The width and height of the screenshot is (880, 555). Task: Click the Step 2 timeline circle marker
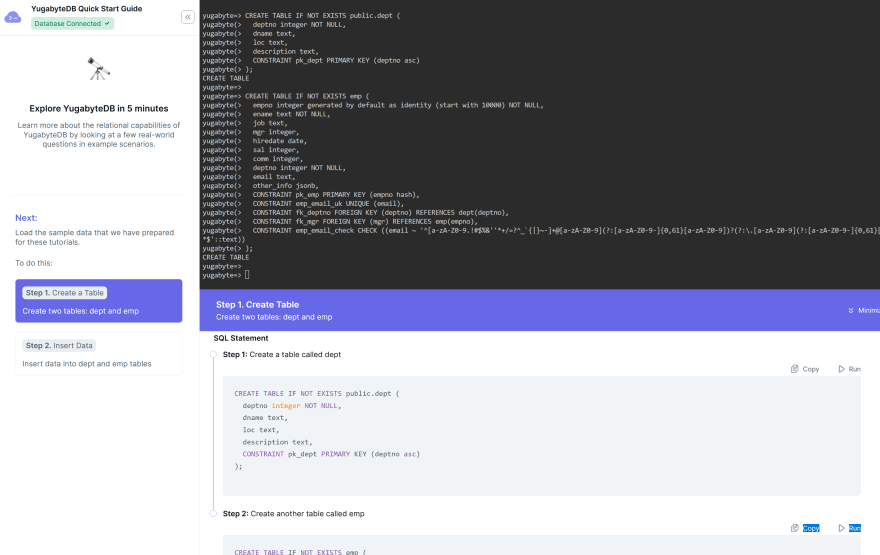tap(213, 513)
